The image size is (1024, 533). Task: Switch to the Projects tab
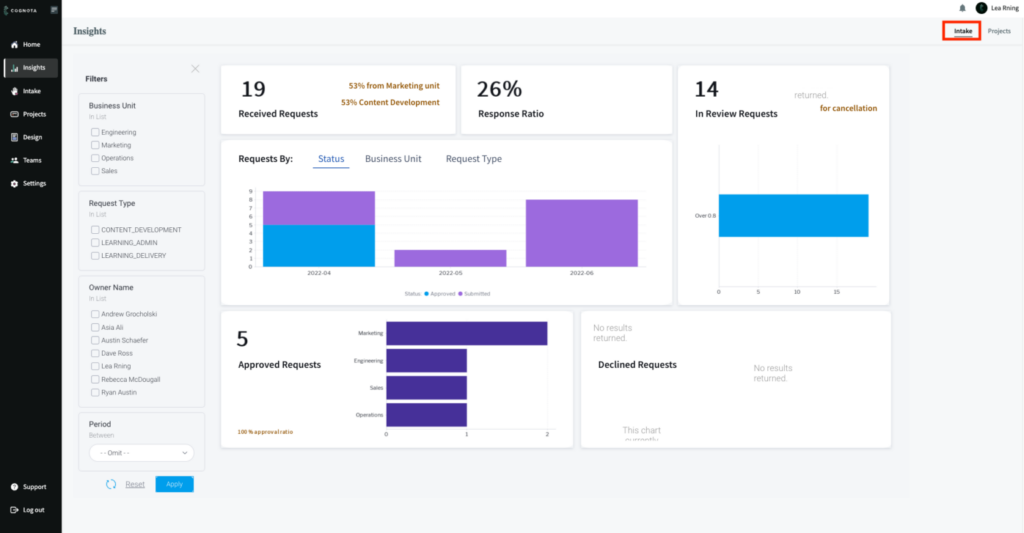(999, 31)
